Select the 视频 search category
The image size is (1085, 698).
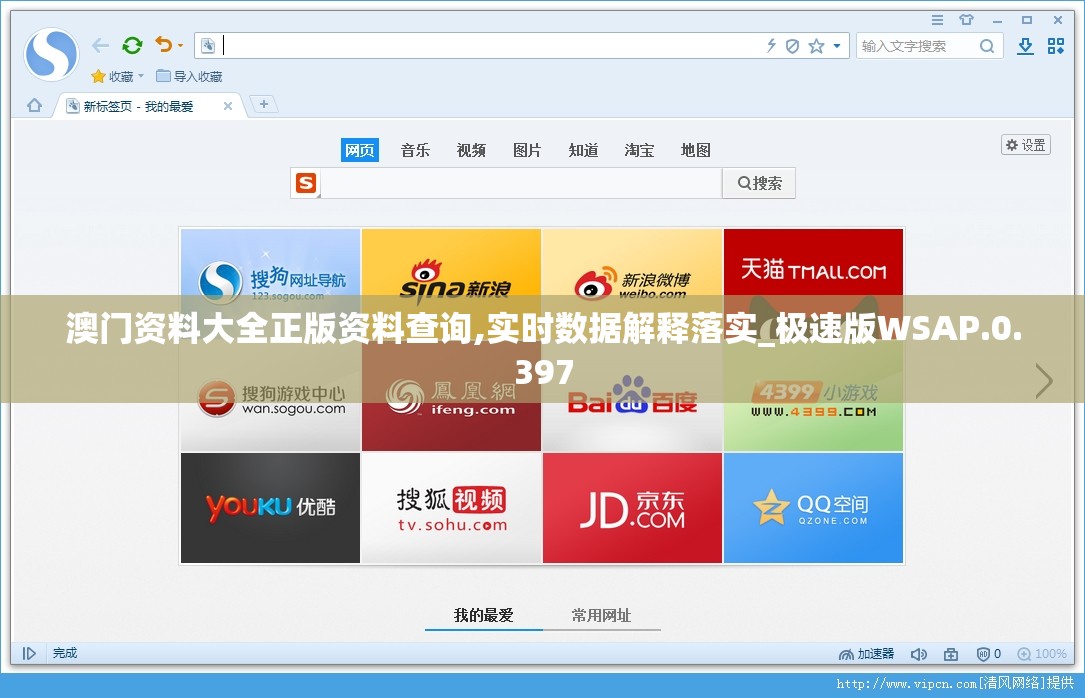471,150
